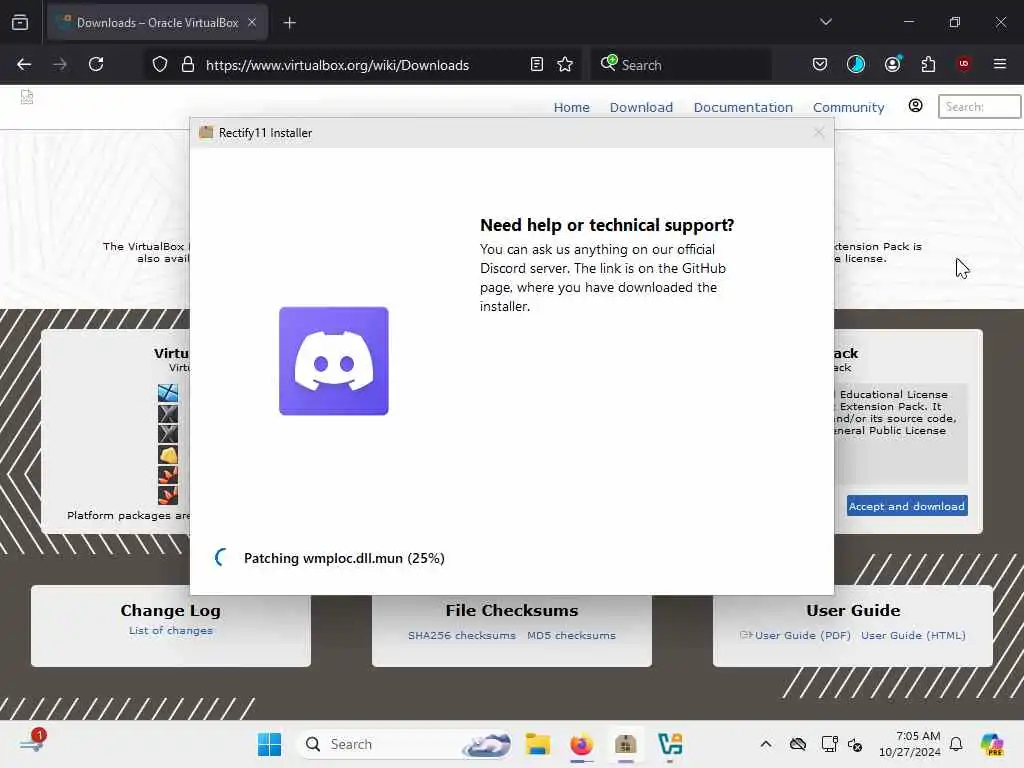This screenshot has height=768, width=1024.
Task: Open the Copilot Preview taskbar icon
Action: click(993, 744)
